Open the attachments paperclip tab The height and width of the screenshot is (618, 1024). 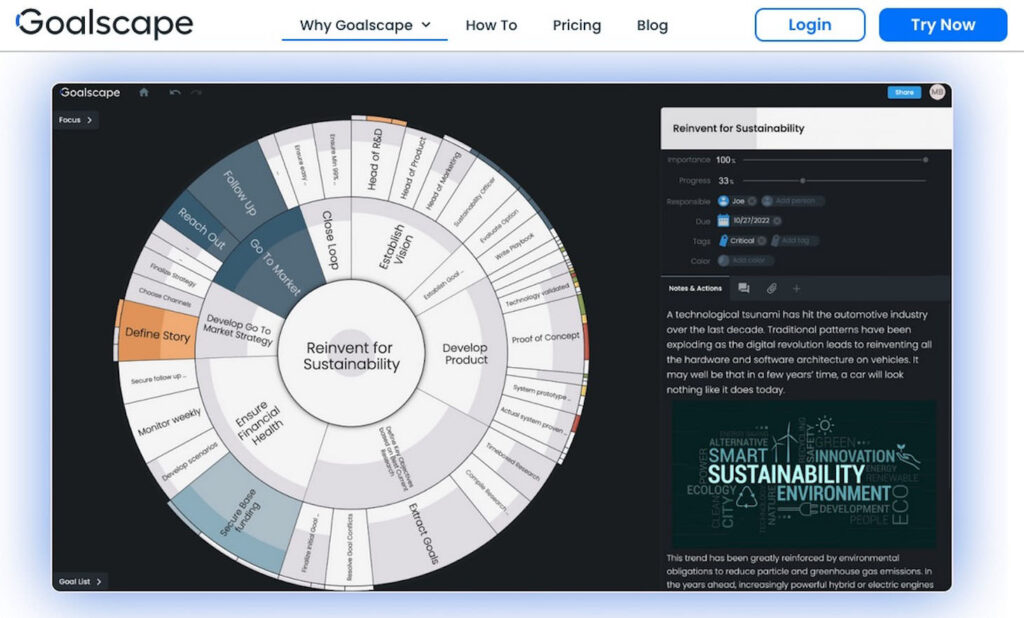point(771,288)
